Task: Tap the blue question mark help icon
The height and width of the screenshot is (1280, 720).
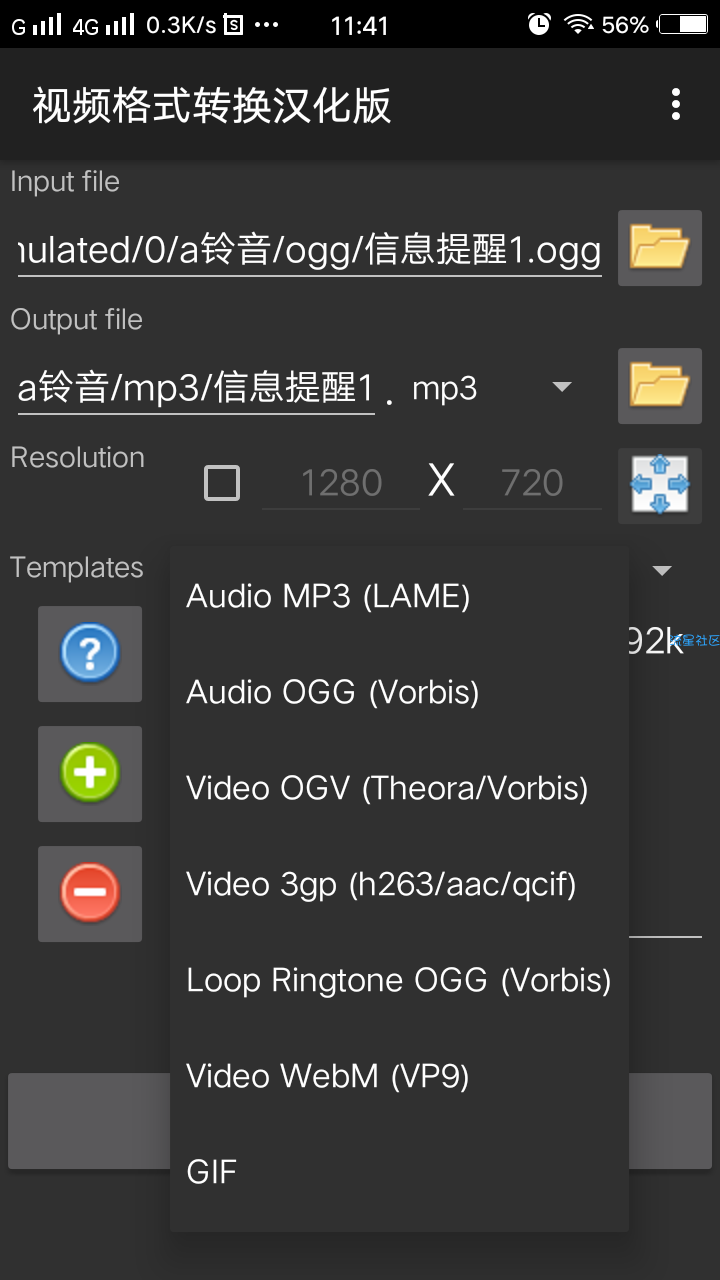Action: tap(90, 654)
